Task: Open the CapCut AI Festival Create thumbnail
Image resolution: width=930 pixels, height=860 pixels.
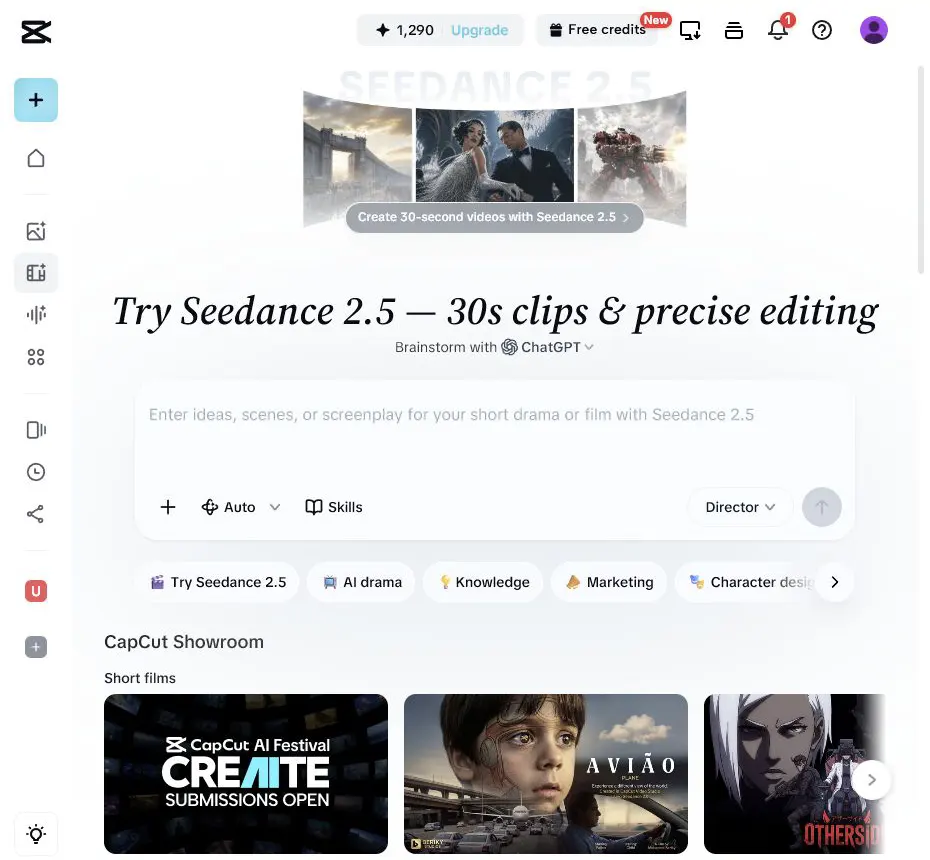Action: point(246,773)
